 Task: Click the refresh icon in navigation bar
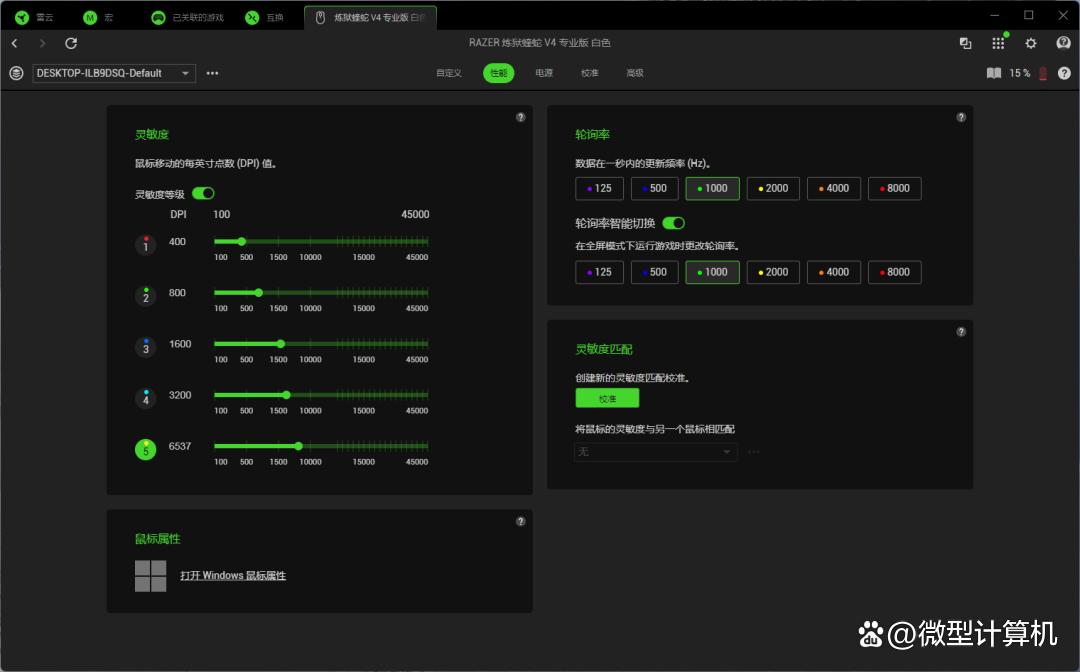click(71, 43)
